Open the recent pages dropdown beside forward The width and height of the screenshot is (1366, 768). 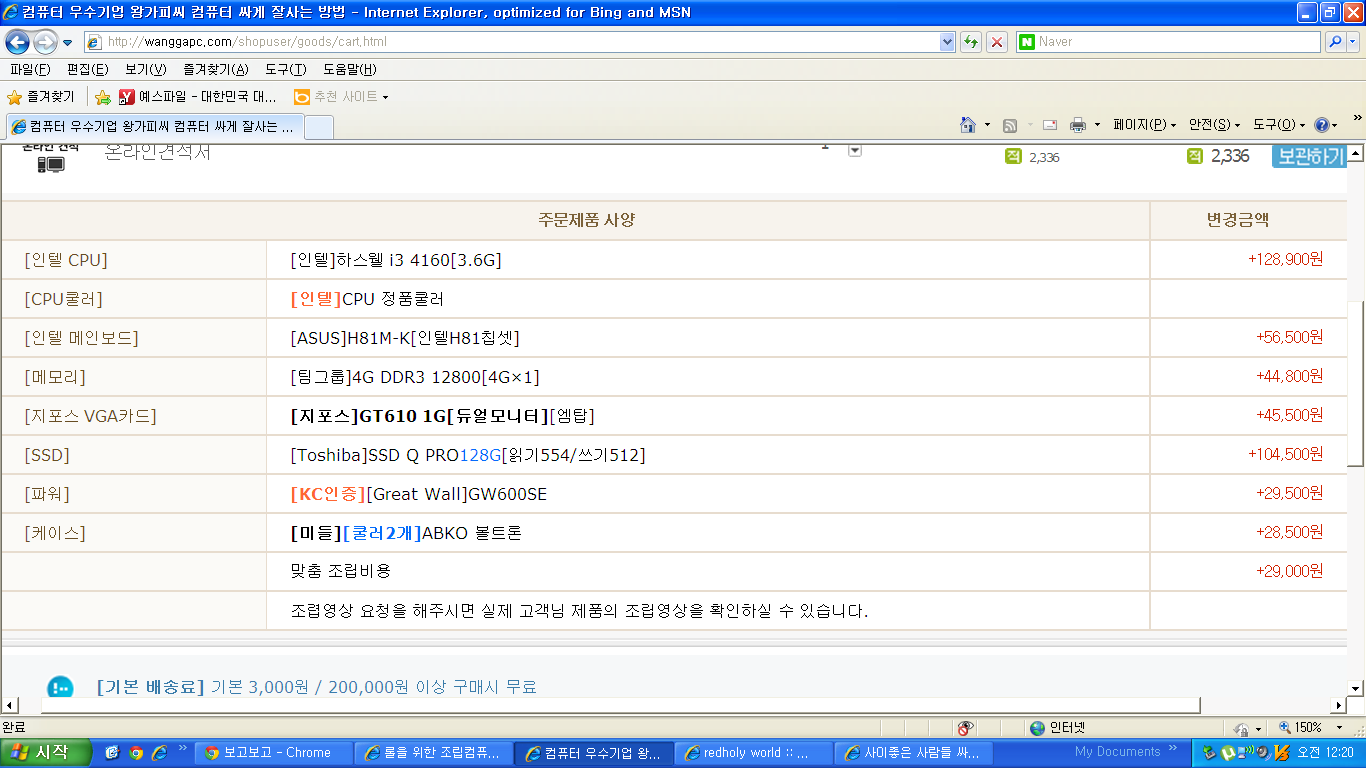pos(68,43)
